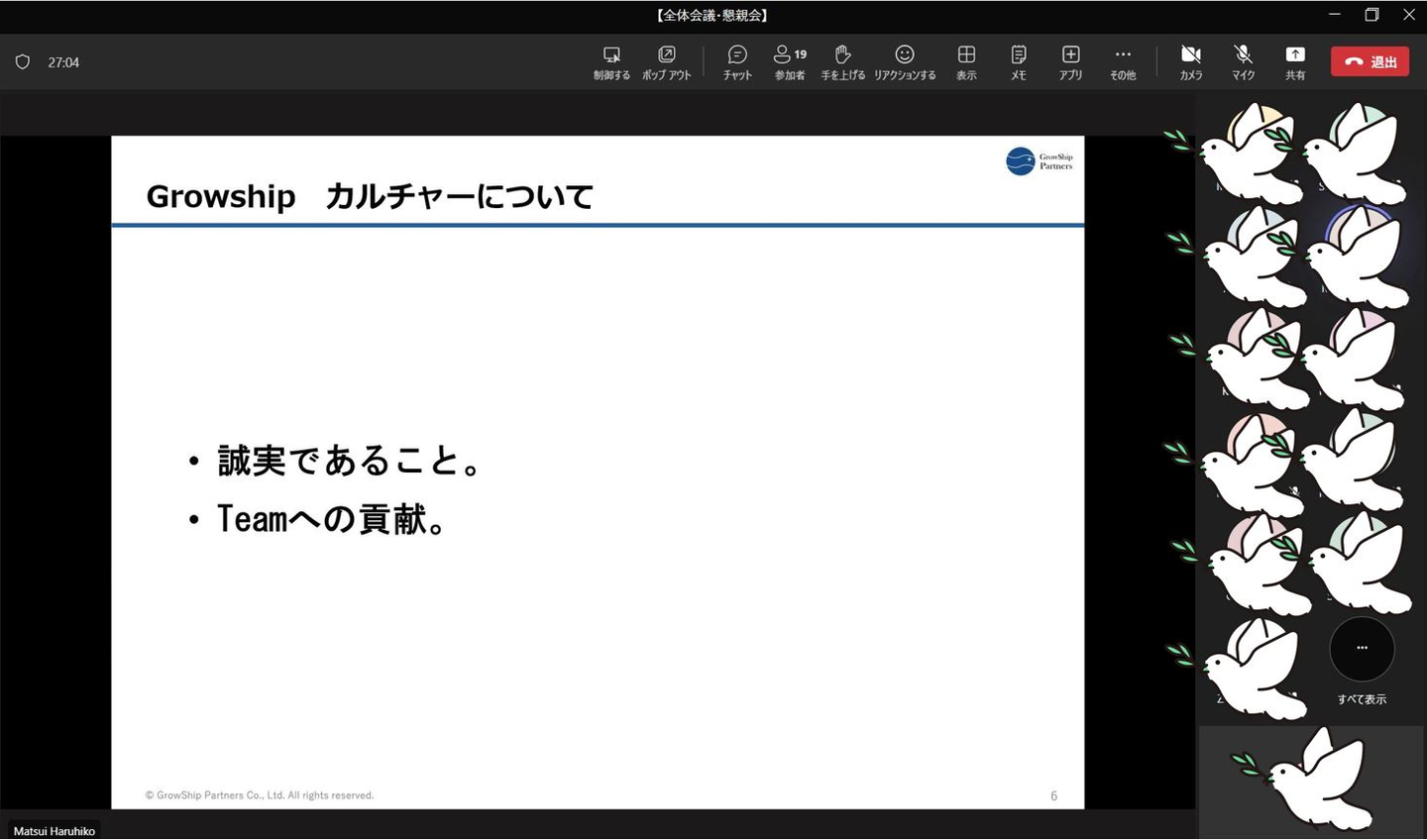
Task: Restore the window using the title bar button
Action: click(x=1372, y=15)
